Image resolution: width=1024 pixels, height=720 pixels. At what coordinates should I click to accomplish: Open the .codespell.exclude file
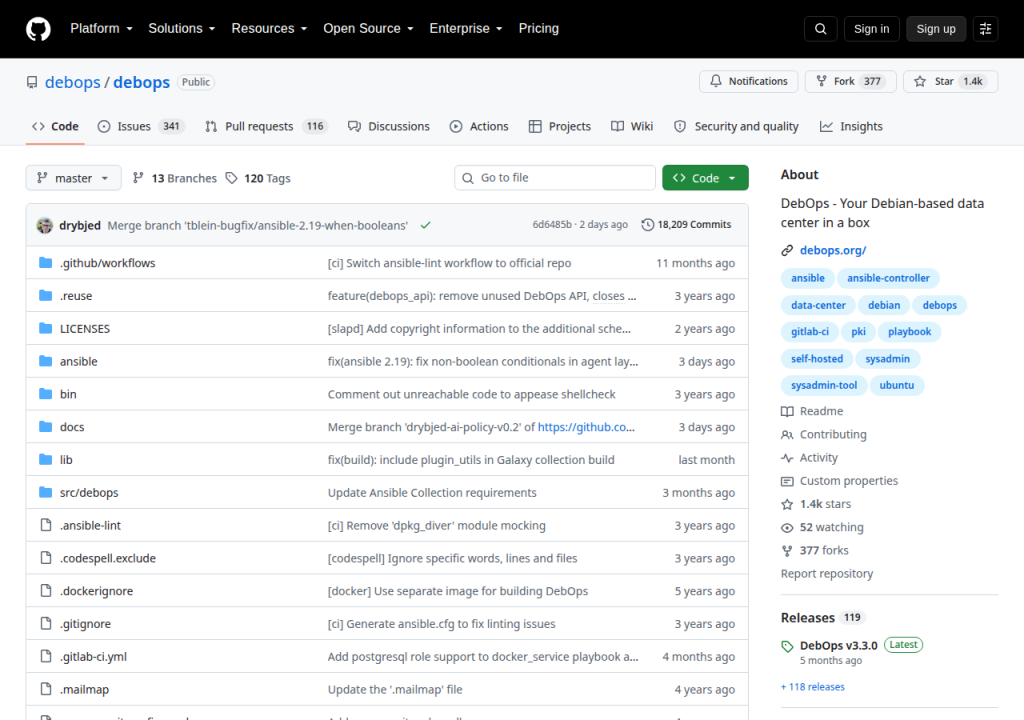click(x=108, y=558)
